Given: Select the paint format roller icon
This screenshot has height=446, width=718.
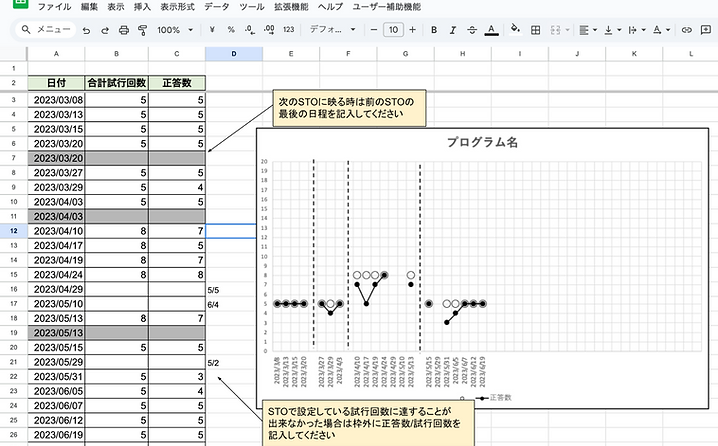Looking at the screenshot, I should (142, 30).
